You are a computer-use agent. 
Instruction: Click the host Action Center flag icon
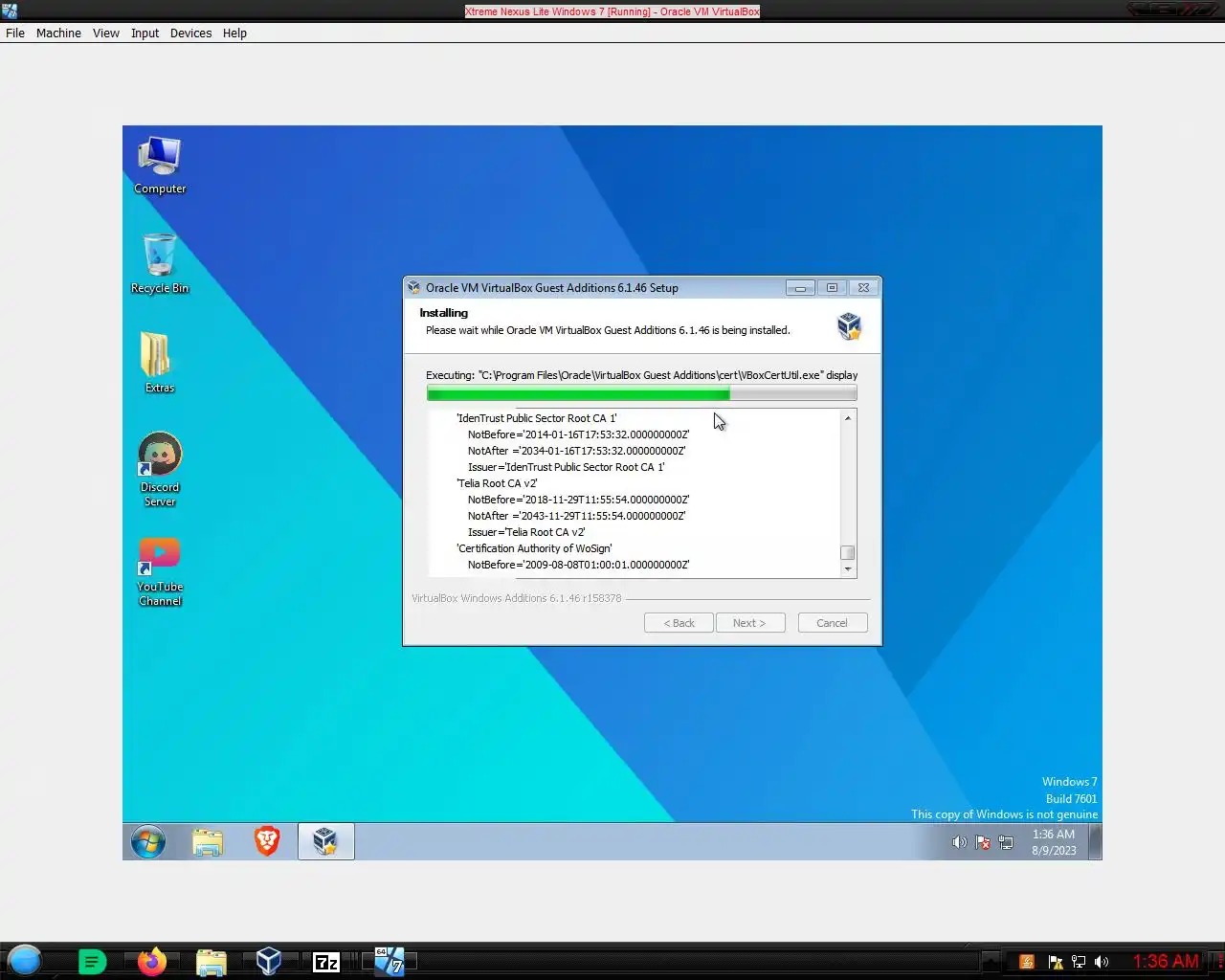click(1056, 962)
